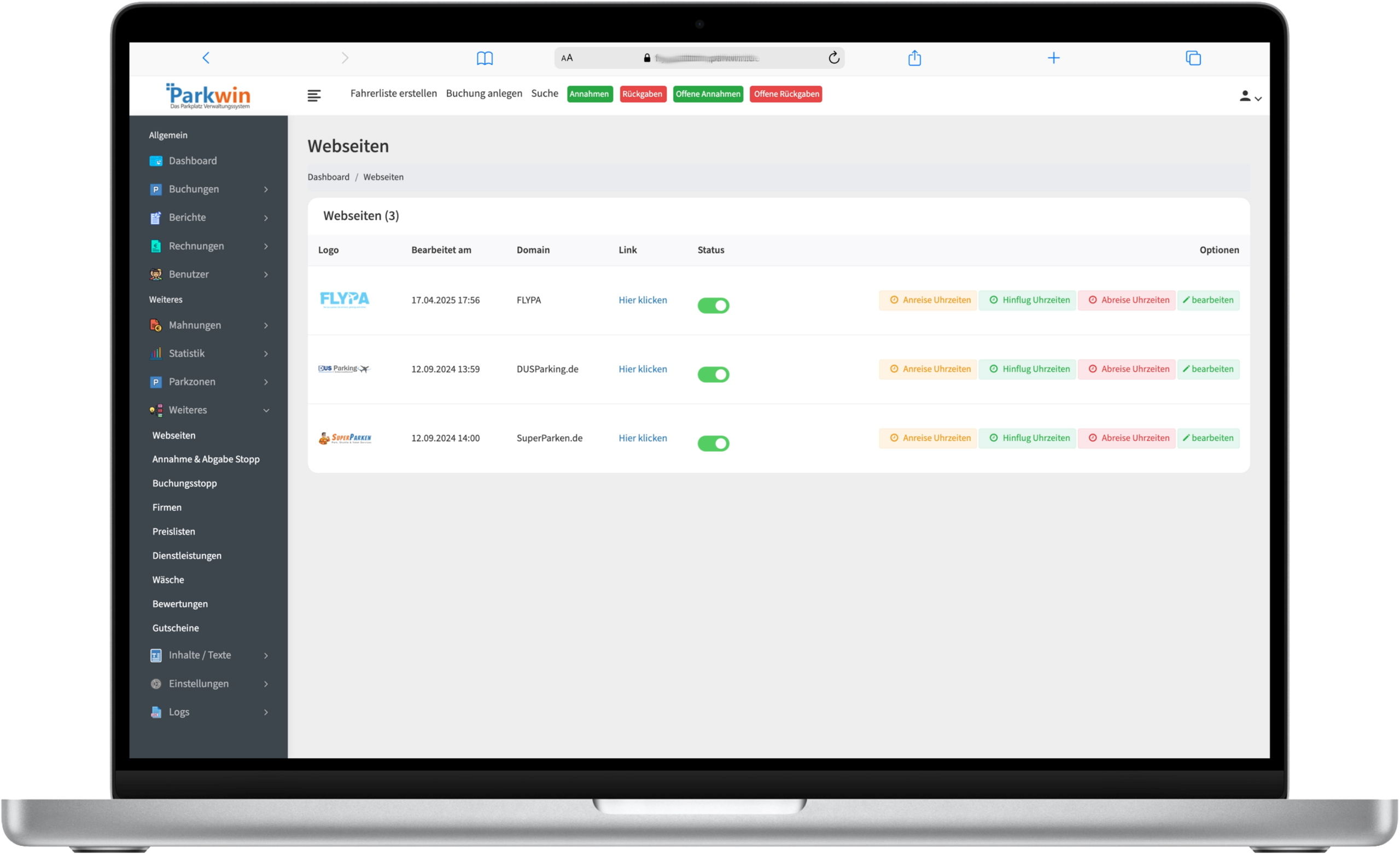
Task: Click the hamburger menu icon in header
Action: click(314, 96)
